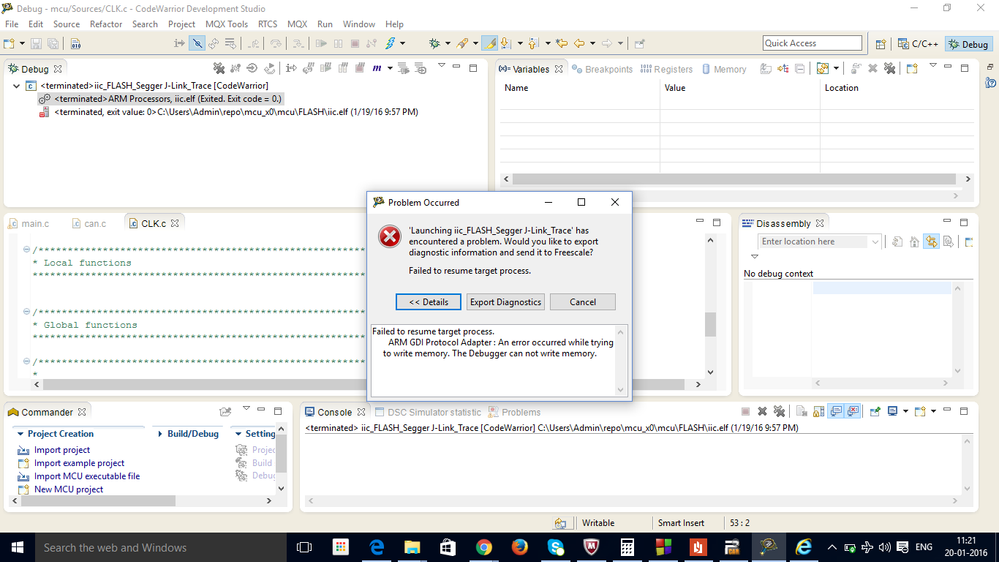Click remove all terminated launches in Console
The height and width of the screenshot is (562, 999).
(x=779, y=412)
